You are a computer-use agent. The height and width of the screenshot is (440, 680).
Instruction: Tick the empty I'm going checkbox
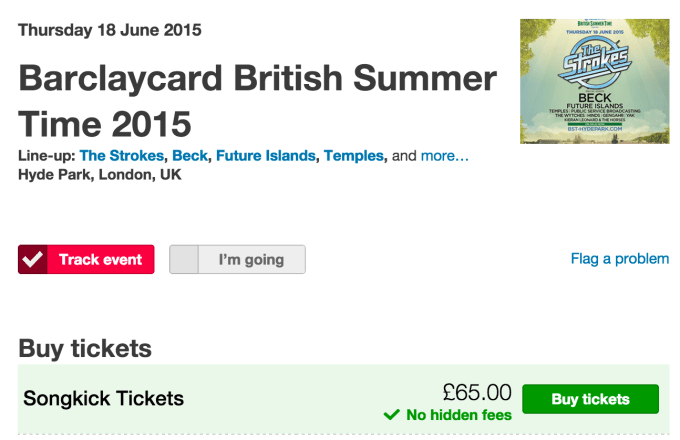[185, 260]
